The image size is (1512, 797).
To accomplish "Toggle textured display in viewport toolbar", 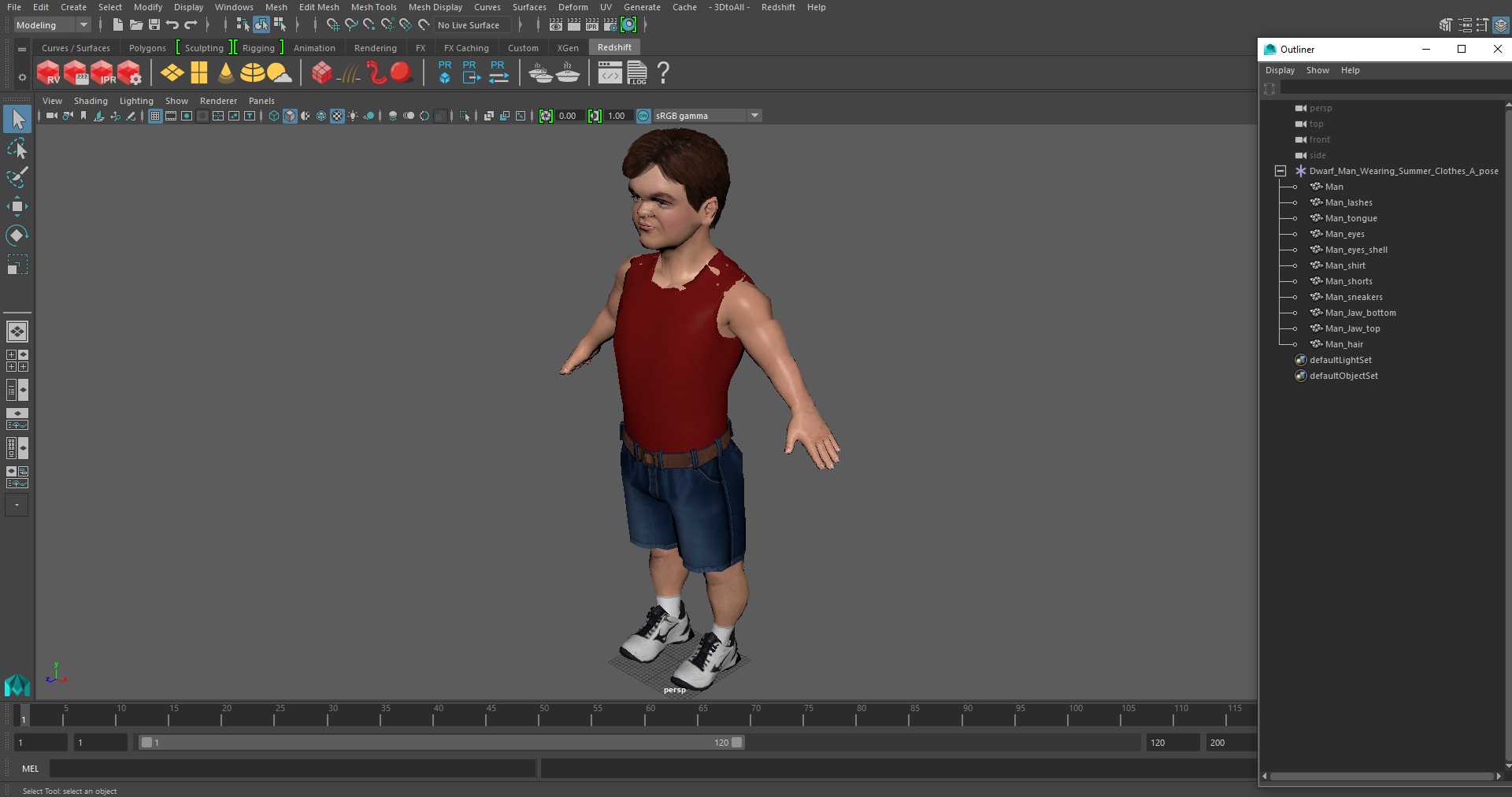I will tap(337, 116).
